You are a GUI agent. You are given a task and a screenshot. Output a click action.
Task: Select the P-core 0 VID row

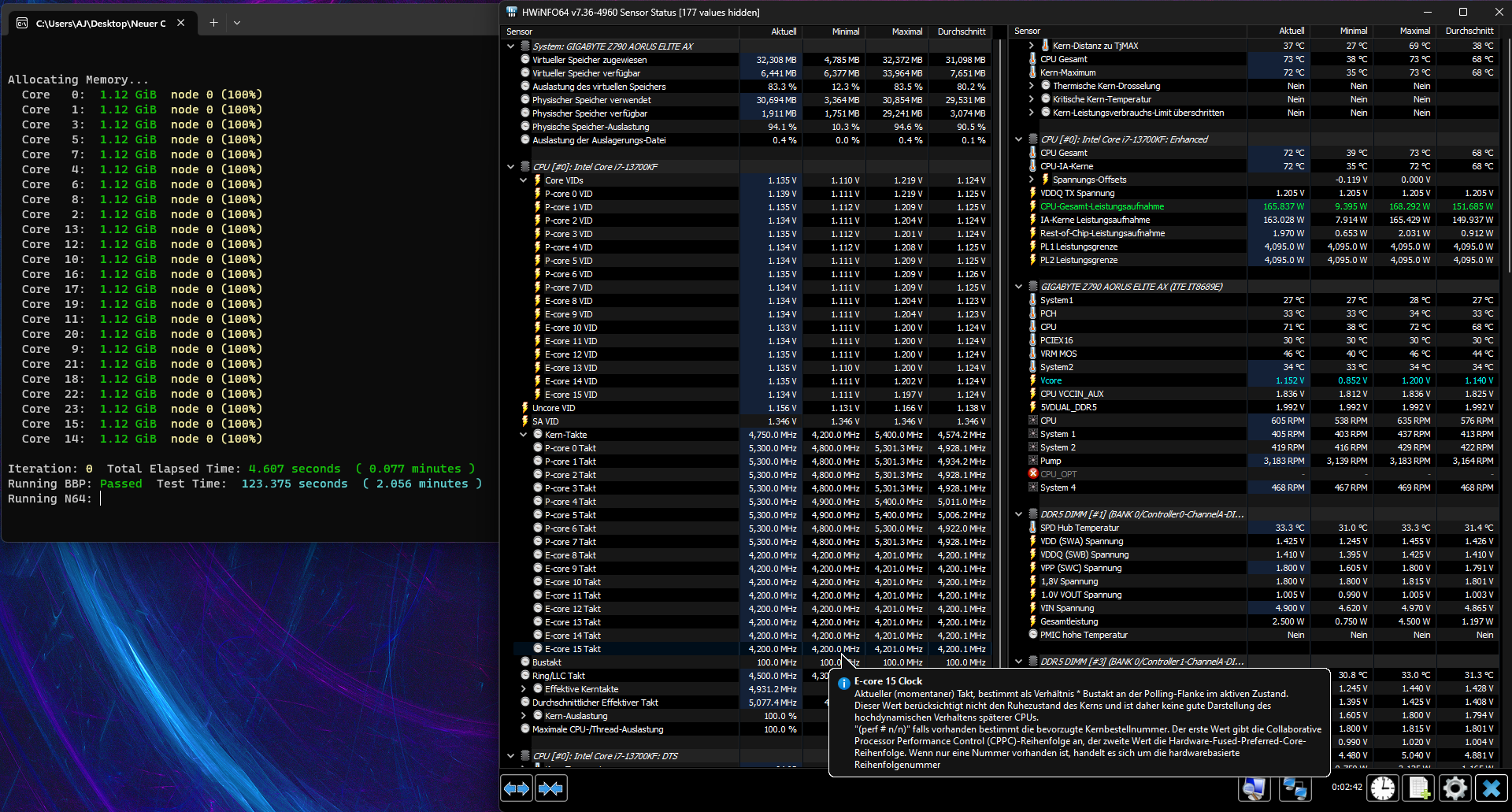point(747,194)
